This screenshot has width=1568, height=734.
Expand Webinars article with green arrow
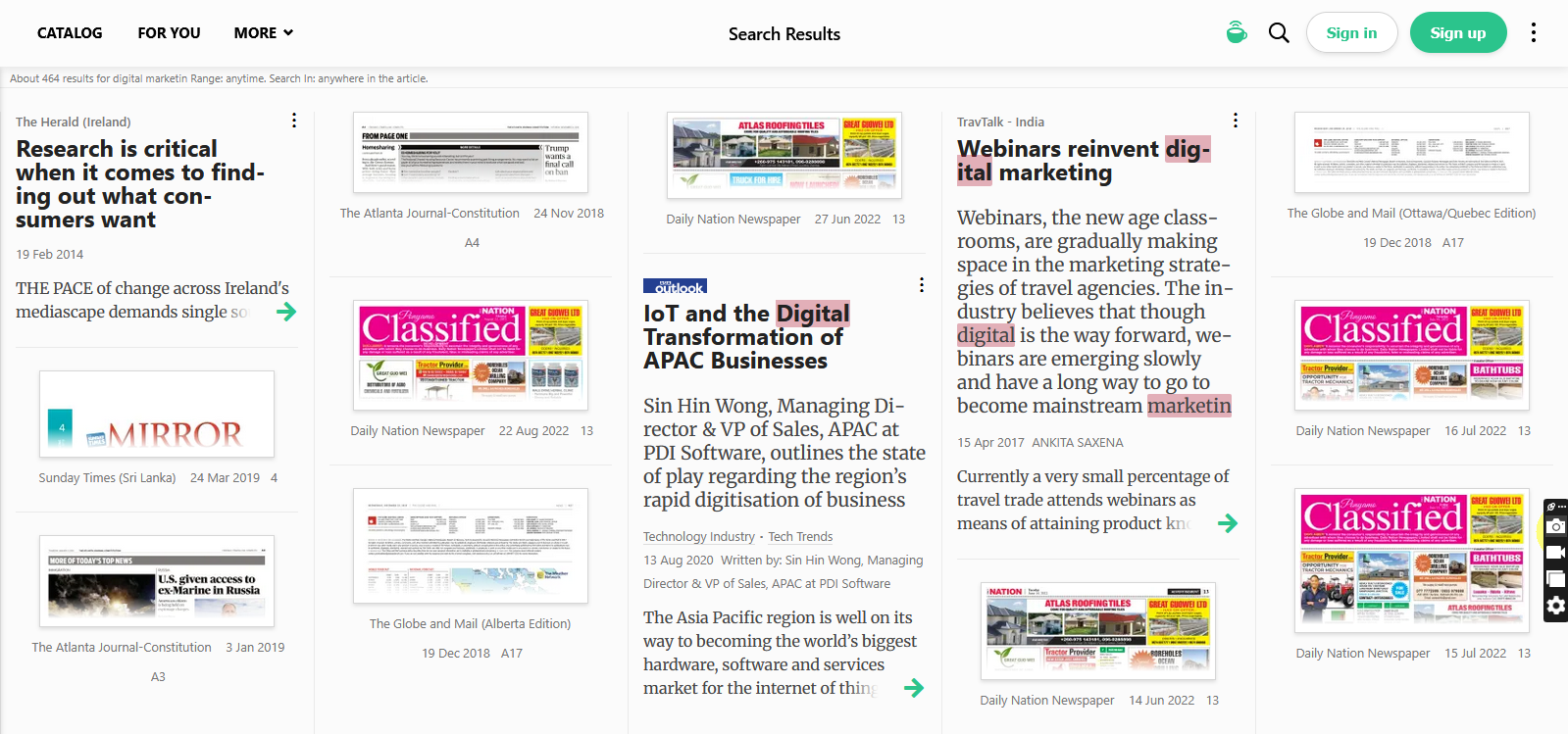1227,523
